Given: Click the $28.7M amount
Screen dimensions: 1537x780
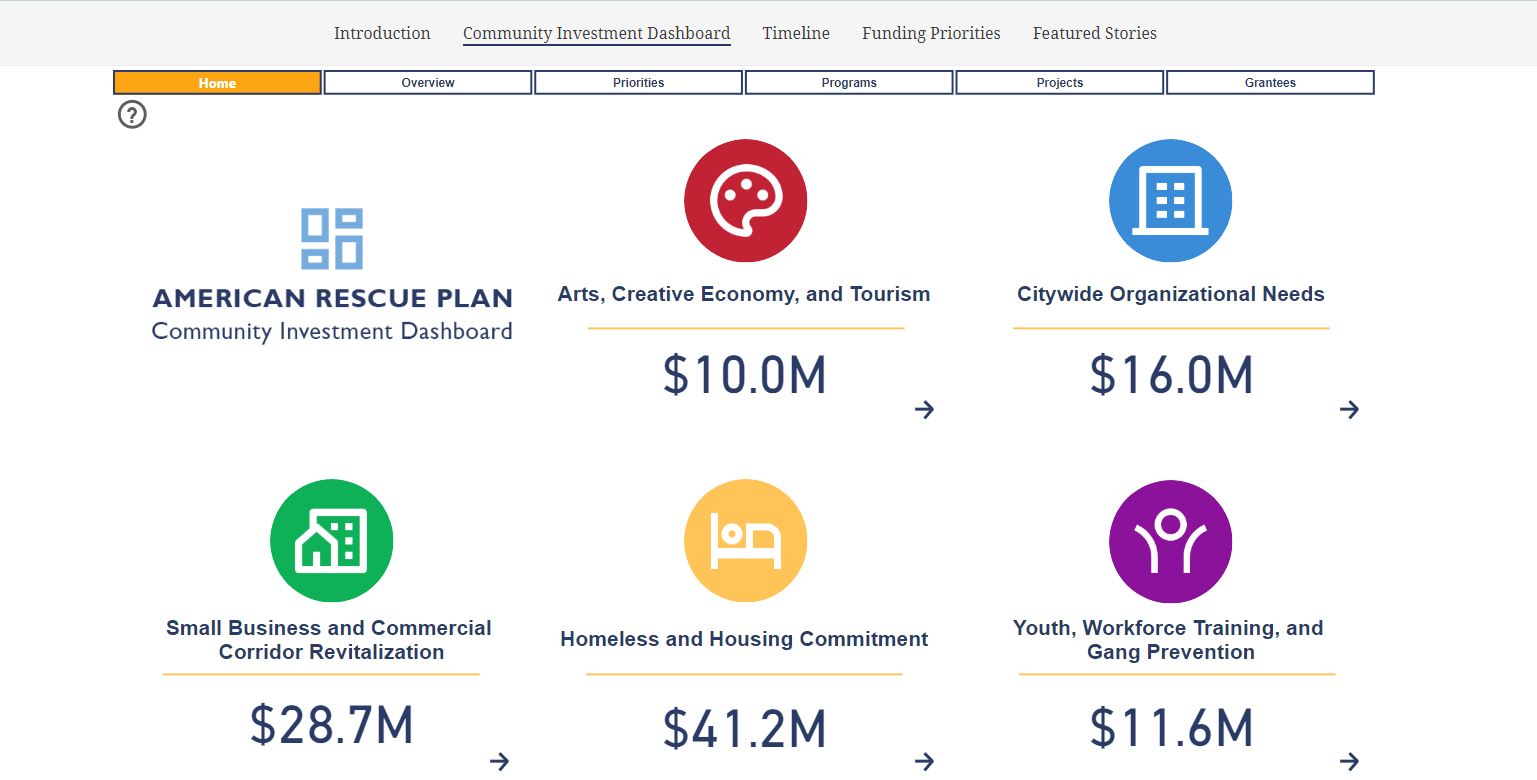Looking at the screenshot, I should [x=332, y=725].
